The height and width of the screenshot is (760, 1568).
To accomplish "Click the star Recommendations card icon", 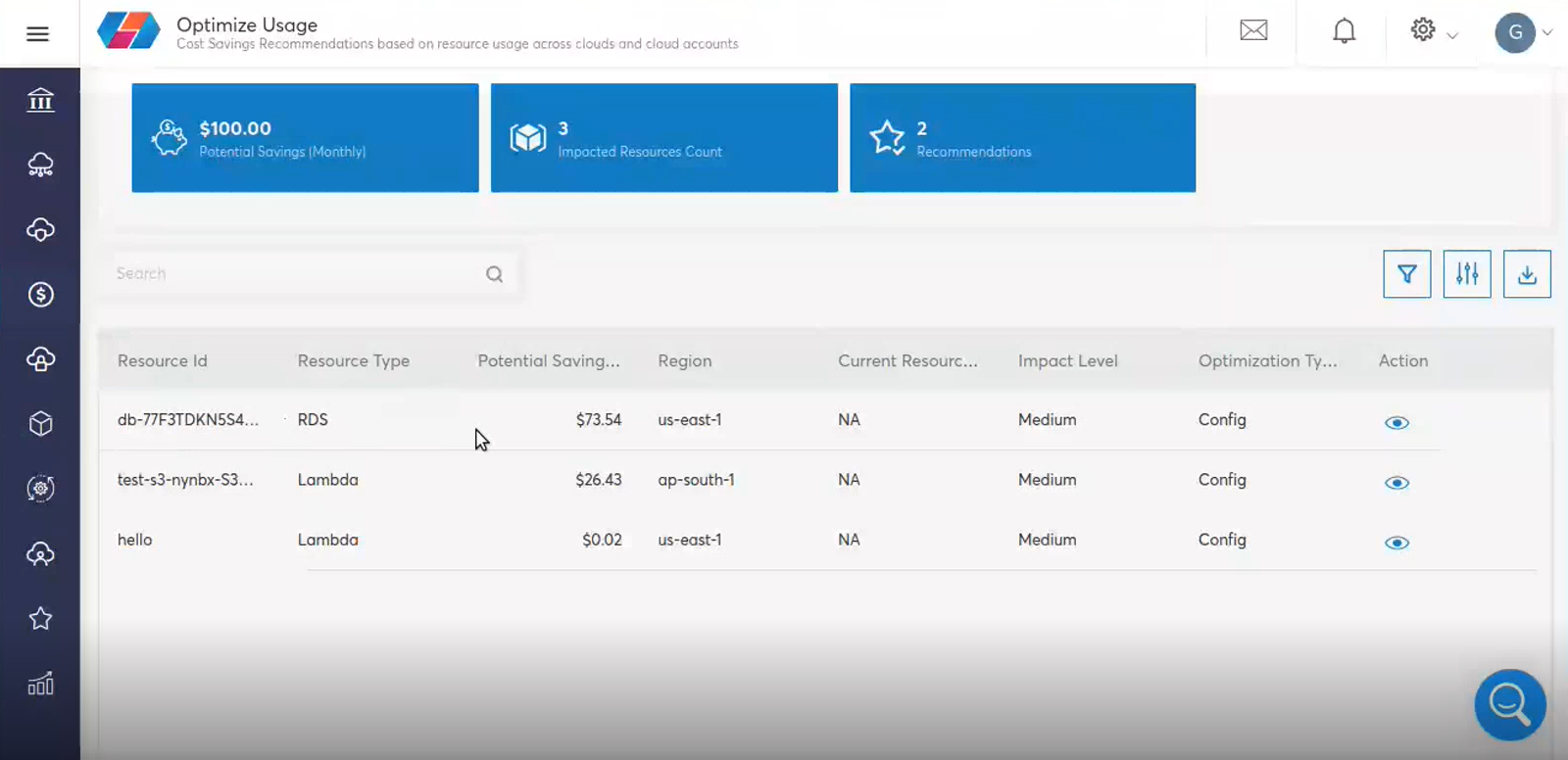I will [888, 138].
